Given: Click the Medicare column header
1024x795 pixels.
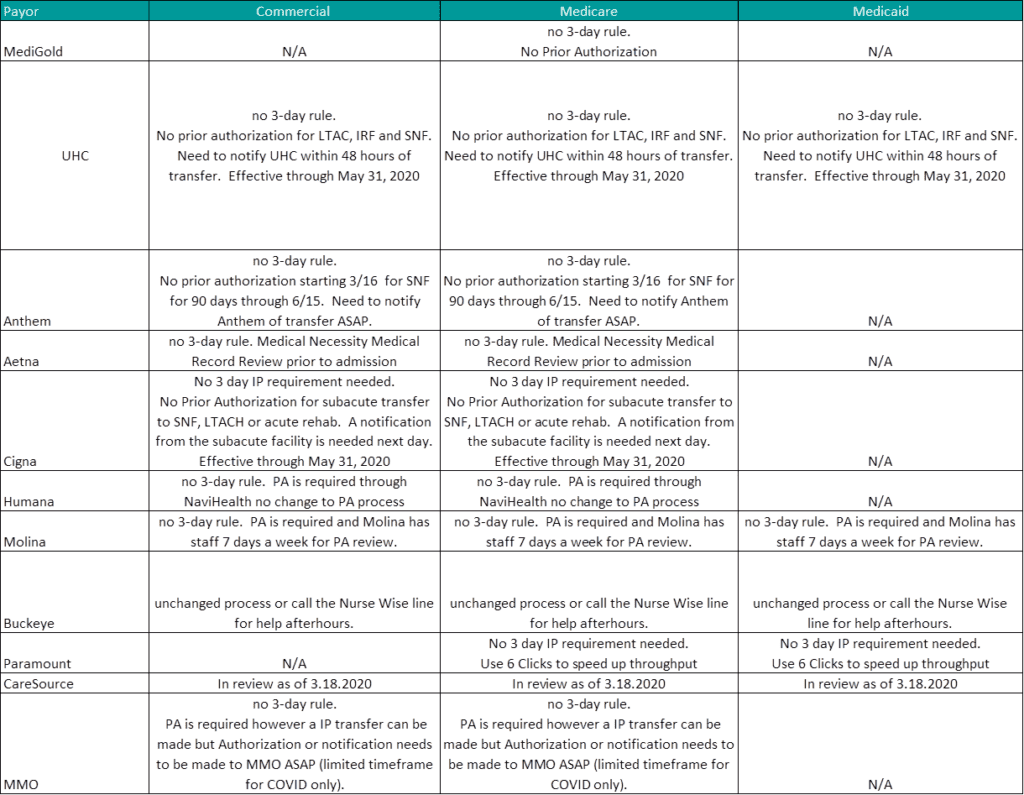Looking at the screenshot, I should tap(588, 11).
